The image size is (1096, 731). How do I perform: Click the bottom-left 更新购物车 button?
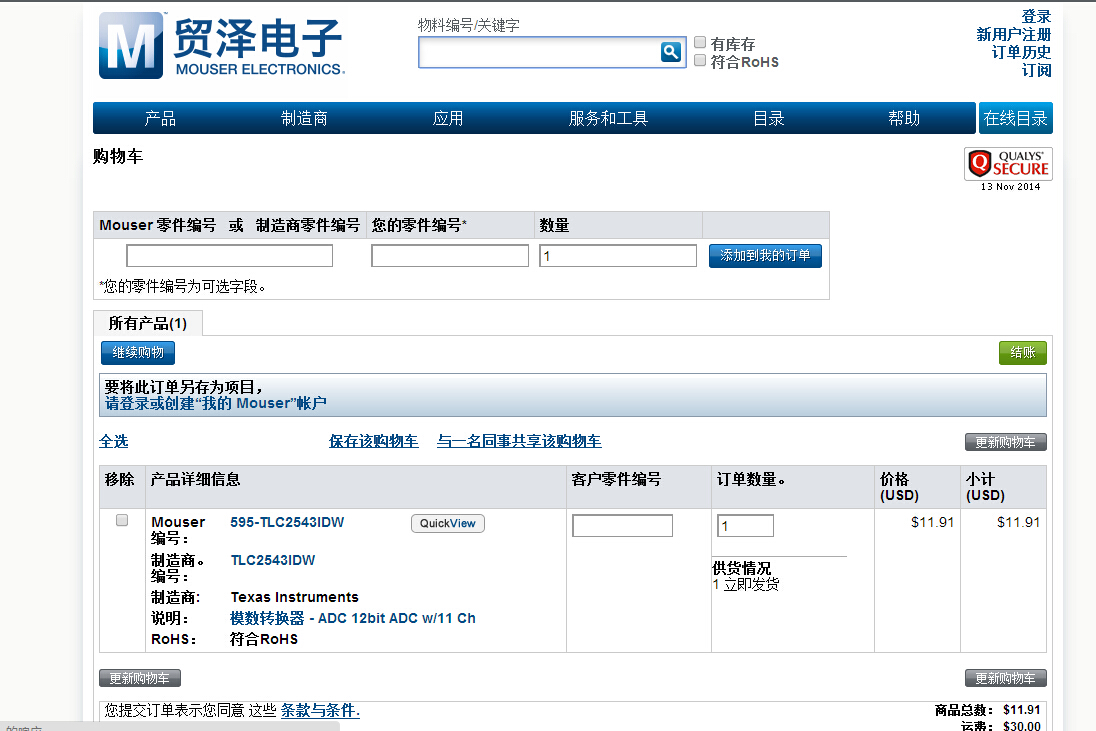(140, 679)
